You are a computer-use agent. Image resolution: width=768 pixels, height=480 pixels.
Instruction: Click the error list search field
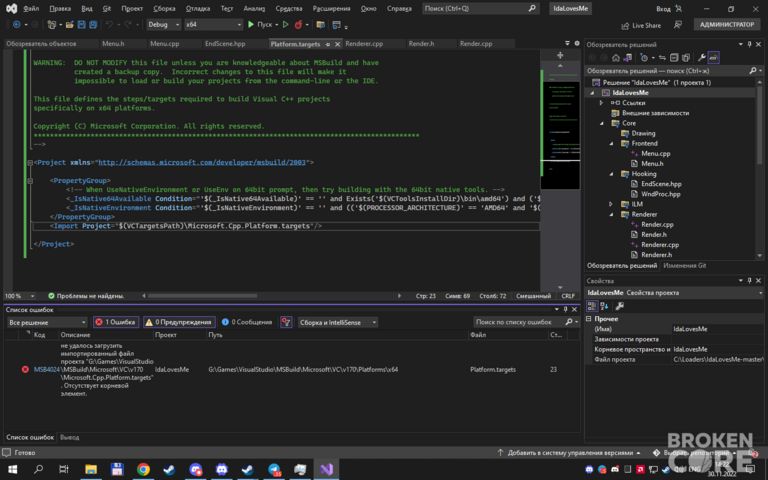click(x=520, y=322)
